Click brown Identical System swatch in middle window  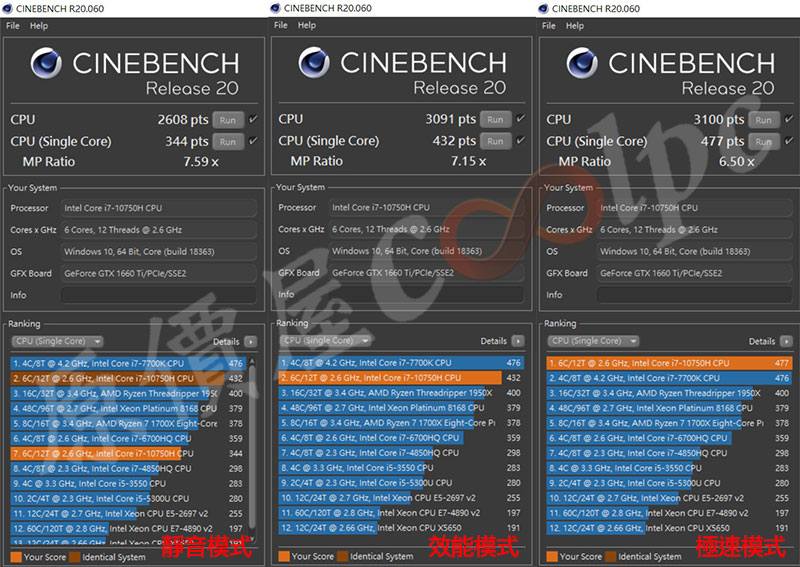point(342,556)
